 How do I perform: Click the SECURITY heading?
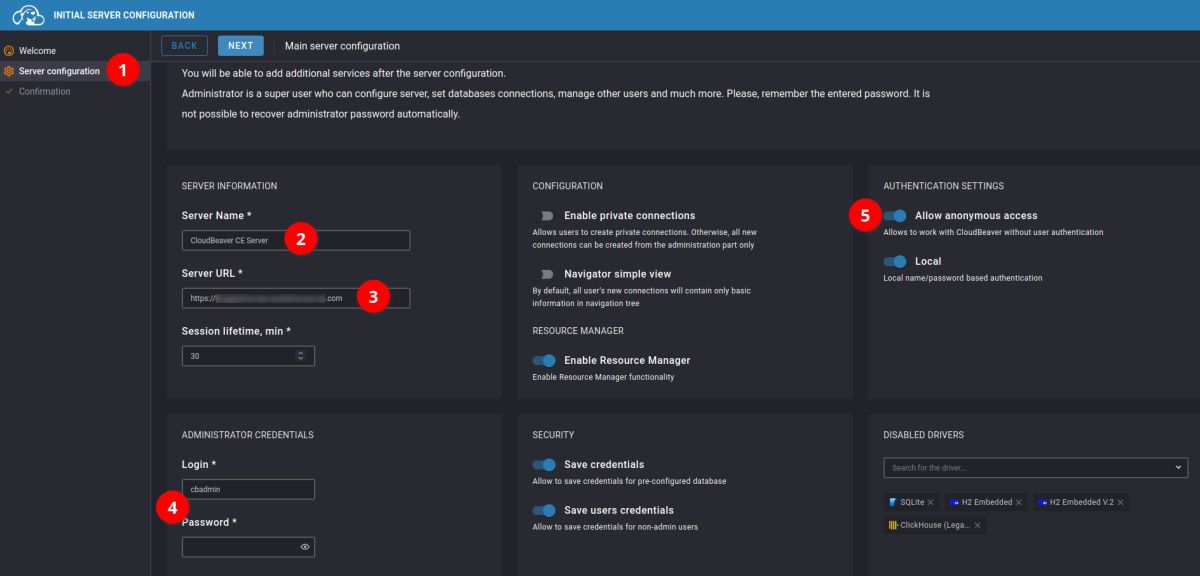553,435
